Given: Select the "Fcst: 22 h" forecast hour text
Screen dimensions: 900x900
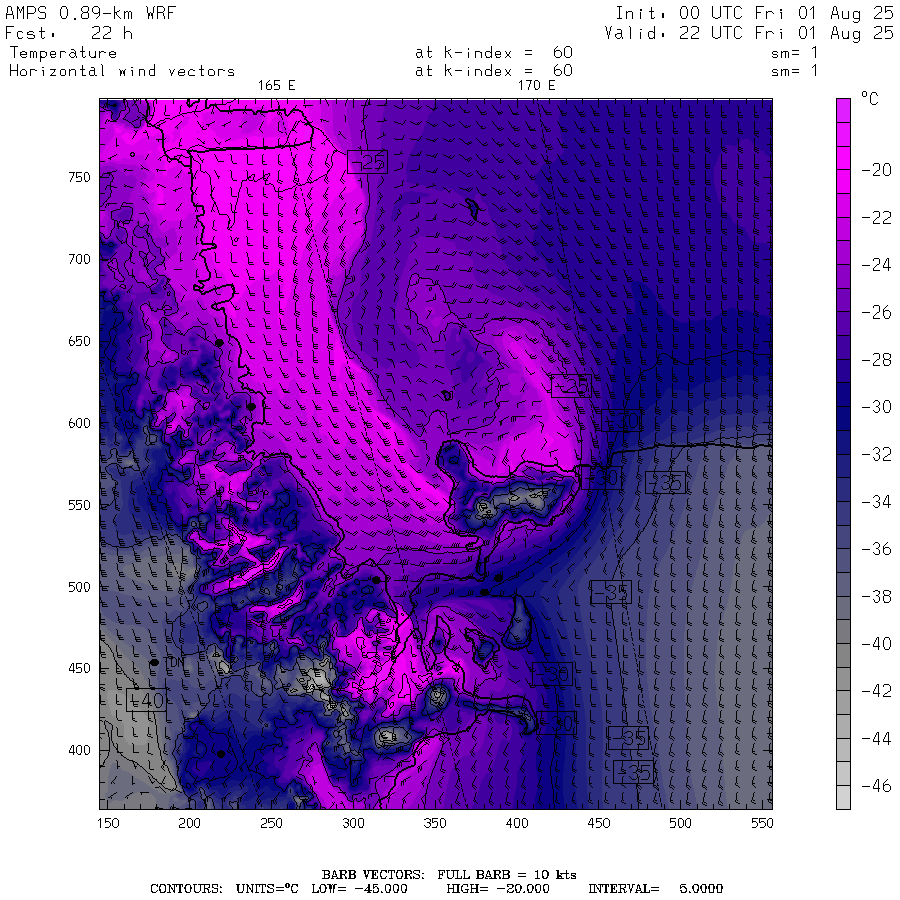Looking at the screenshot, I should (69, 33).
